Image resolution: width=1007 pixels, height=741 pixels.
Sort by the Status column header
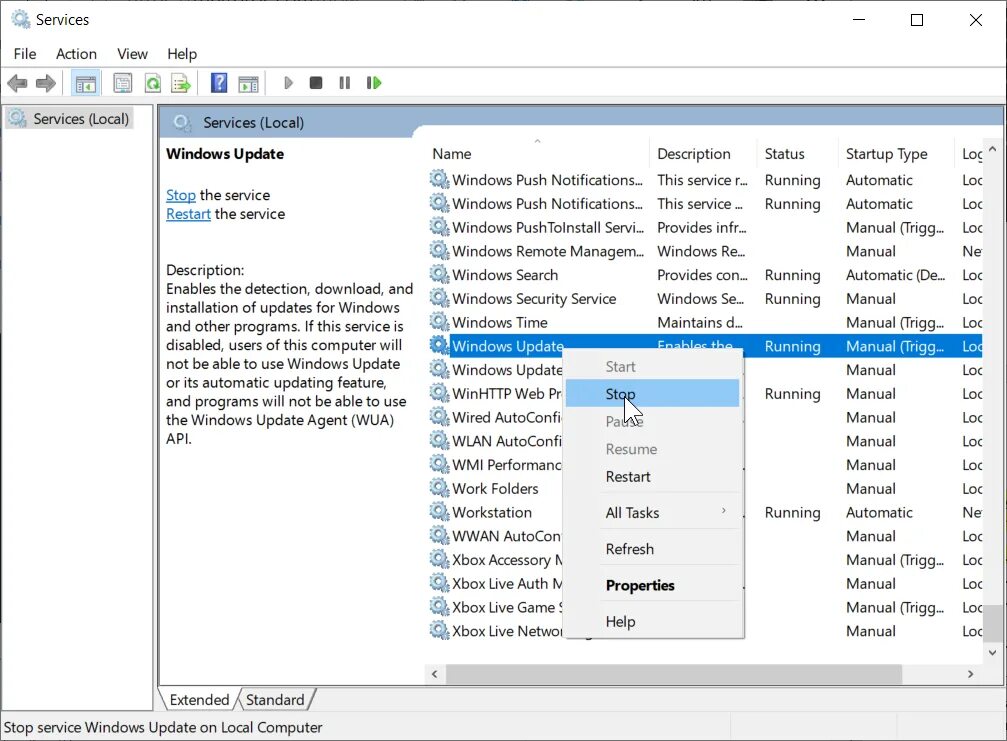pos(798,153)
